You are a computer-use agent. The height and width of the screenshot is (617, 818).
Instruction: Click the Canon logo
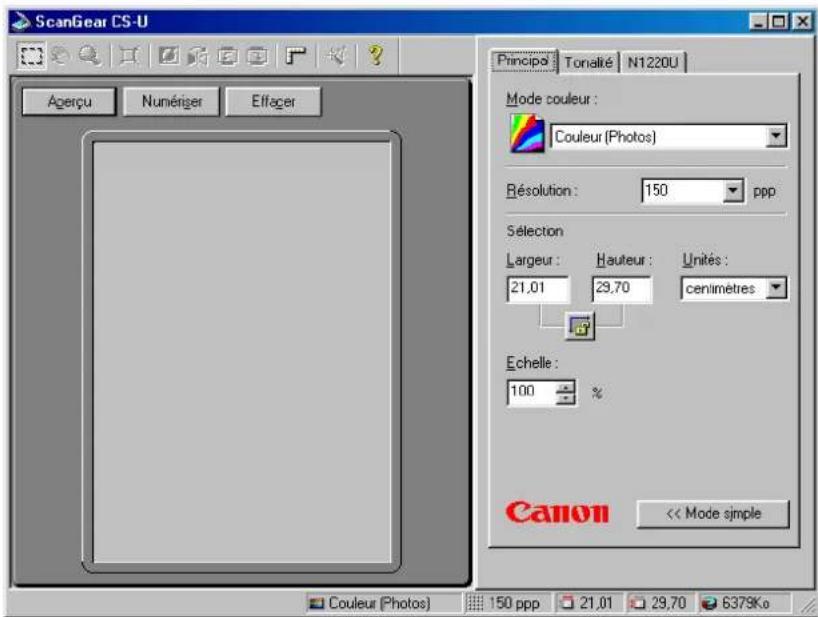557,513
